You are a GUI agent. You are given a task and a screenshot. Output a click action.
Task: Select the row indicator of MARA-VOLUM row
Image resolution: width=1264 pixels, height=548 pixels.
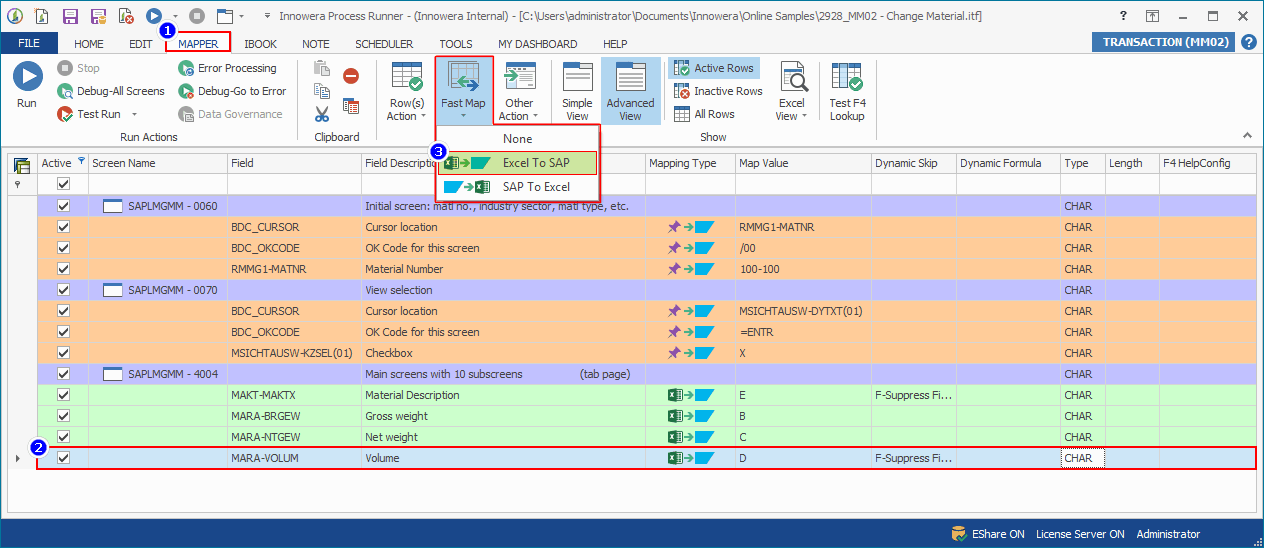18,458
